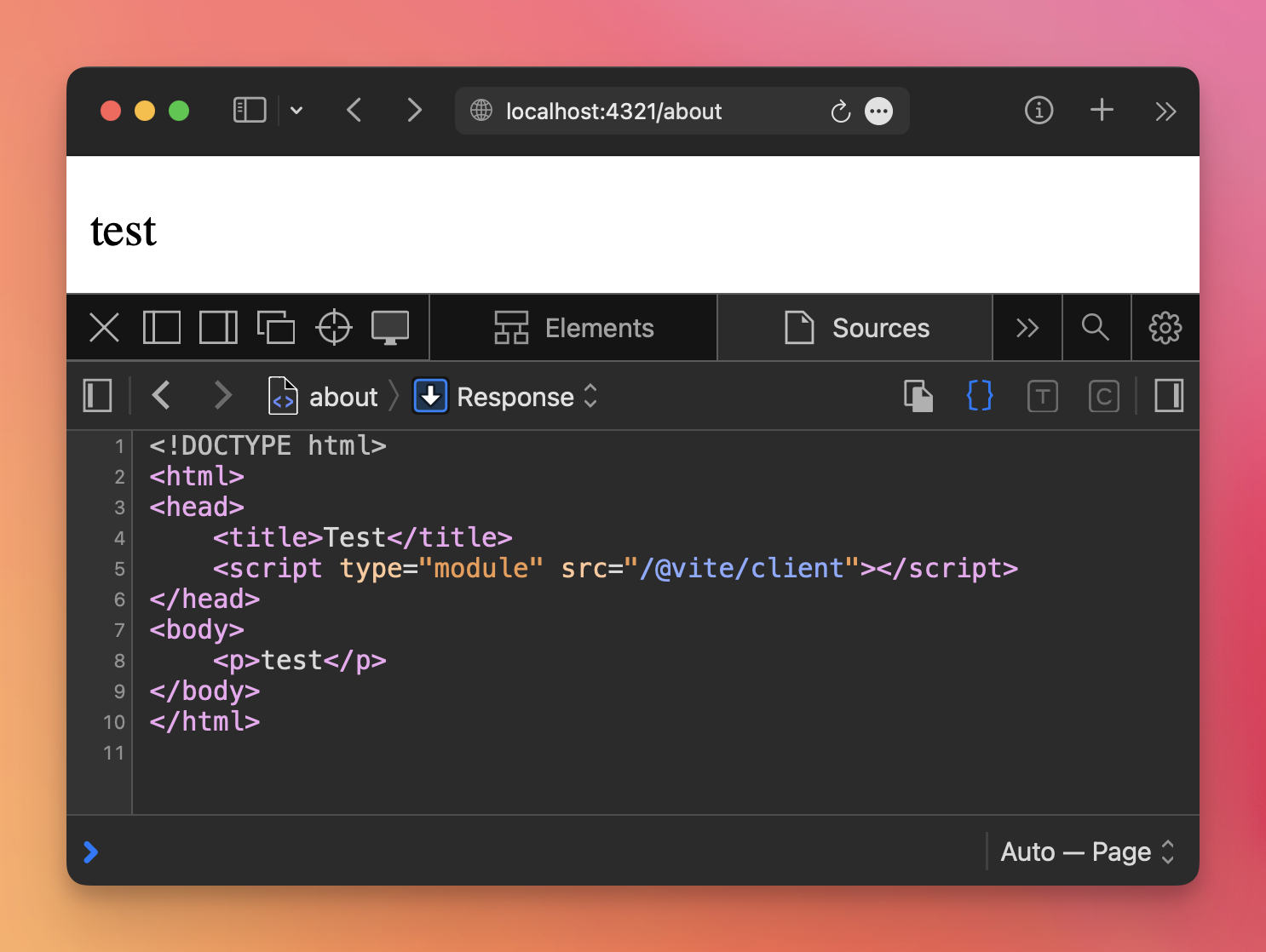Viewport: 1266px width, 952px height.
Task: Click the page reload icon in address bar
Action: (840, 112)
